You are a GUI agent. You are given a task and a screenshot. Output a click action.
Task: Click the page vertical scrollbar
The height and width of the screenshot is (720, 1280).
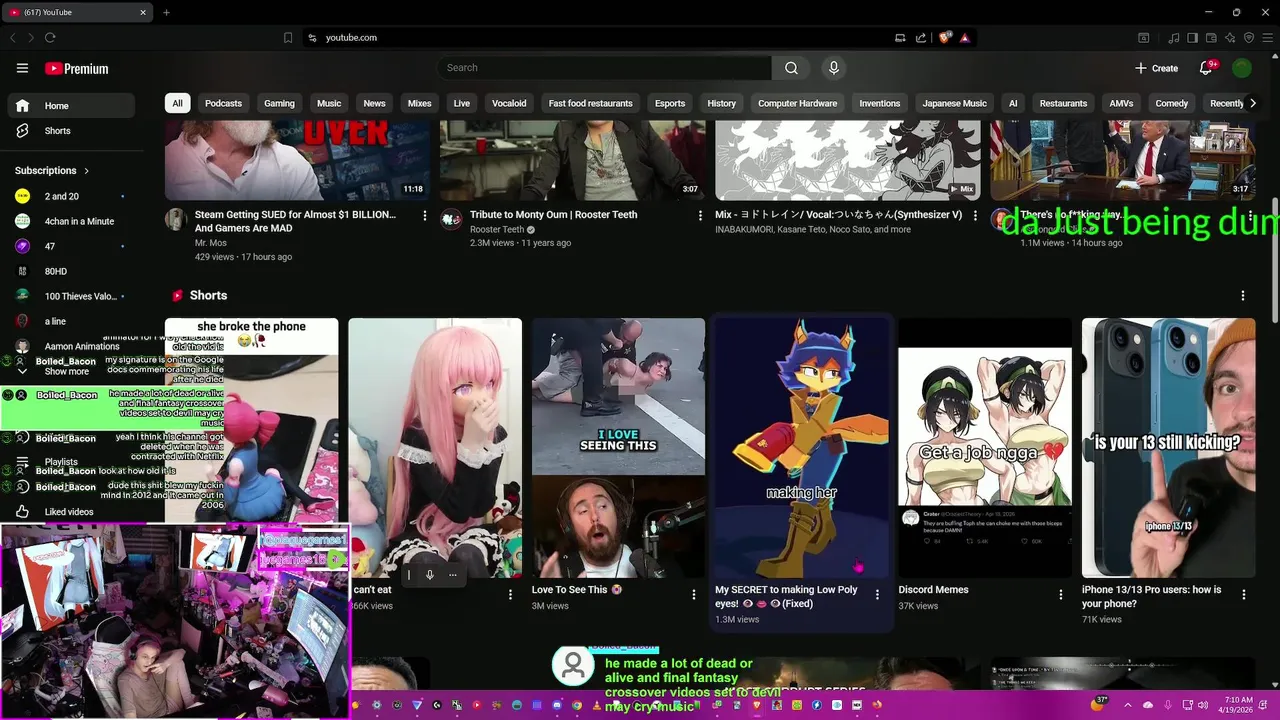pyautogui.click(x=1275, y=261)
